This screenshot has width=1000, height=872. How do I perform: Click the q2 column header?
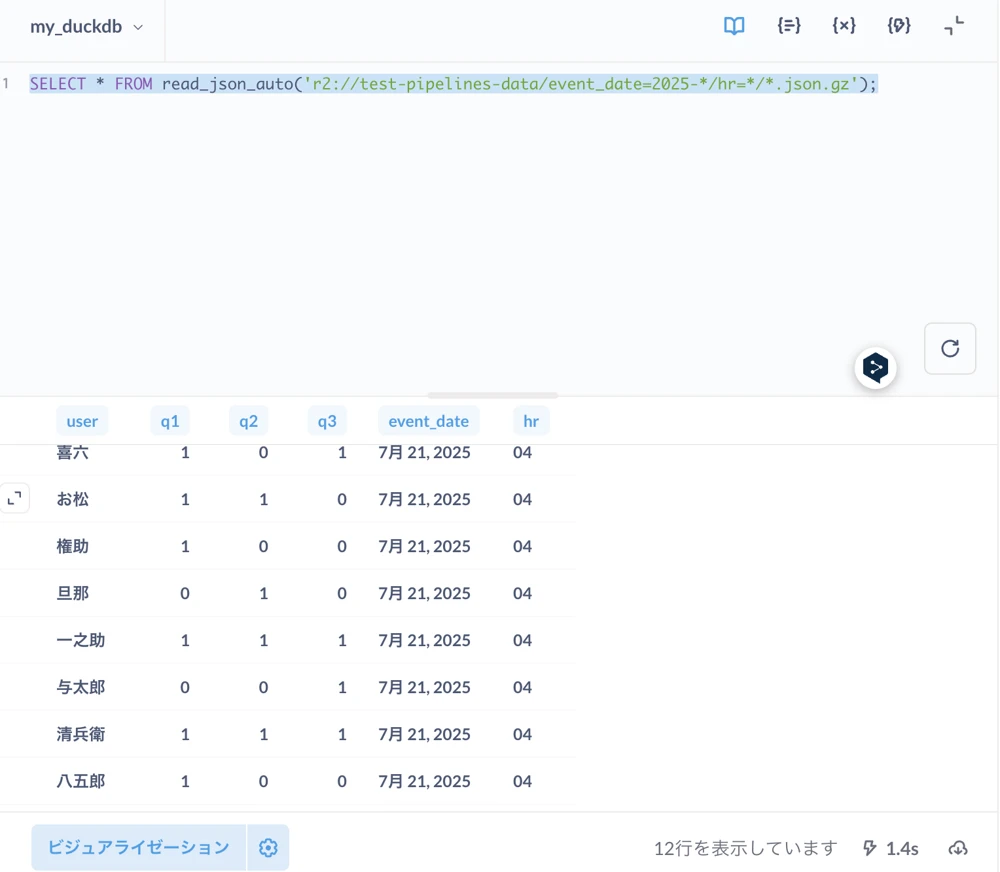point(248,421)
